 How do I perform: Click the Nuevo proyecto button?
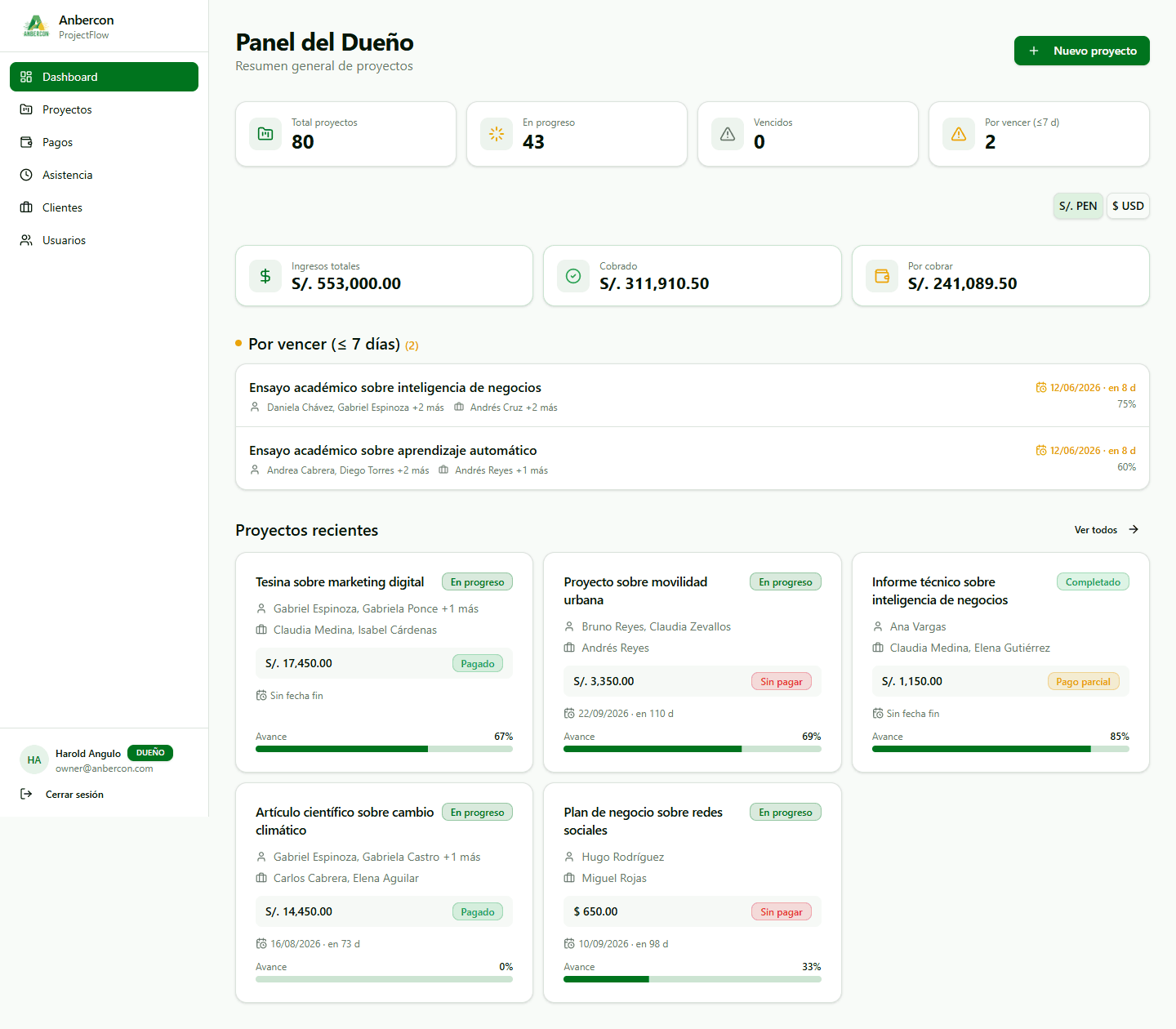tap(1081, 51)
